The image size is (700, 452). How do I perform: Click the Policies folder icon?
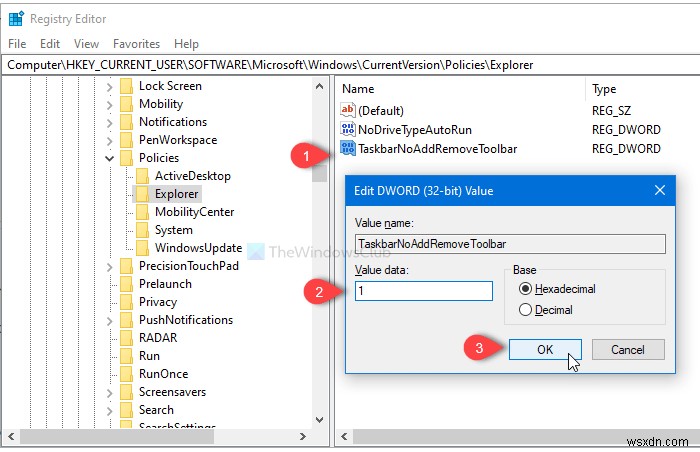(x=127, y=158)
